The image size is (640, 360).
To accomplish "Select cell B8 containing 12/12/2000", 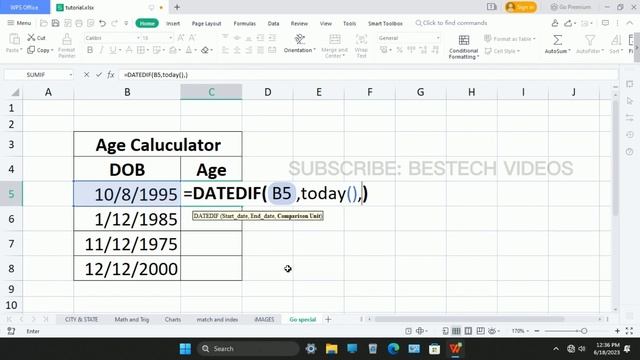I will 127,268.
